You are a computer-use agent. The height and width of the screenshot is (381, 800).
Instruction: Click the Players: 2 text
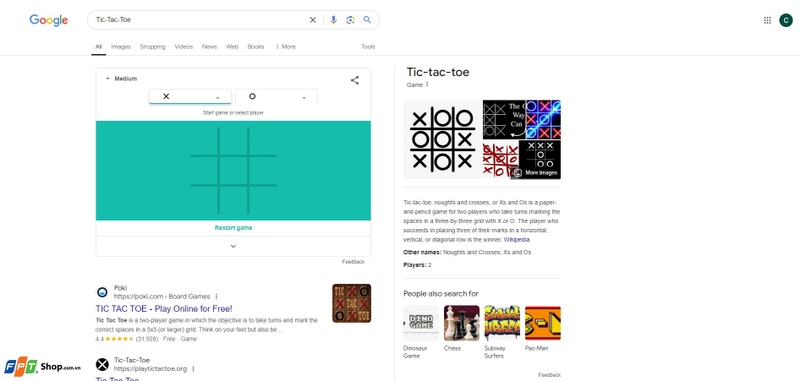coord(417,265)
